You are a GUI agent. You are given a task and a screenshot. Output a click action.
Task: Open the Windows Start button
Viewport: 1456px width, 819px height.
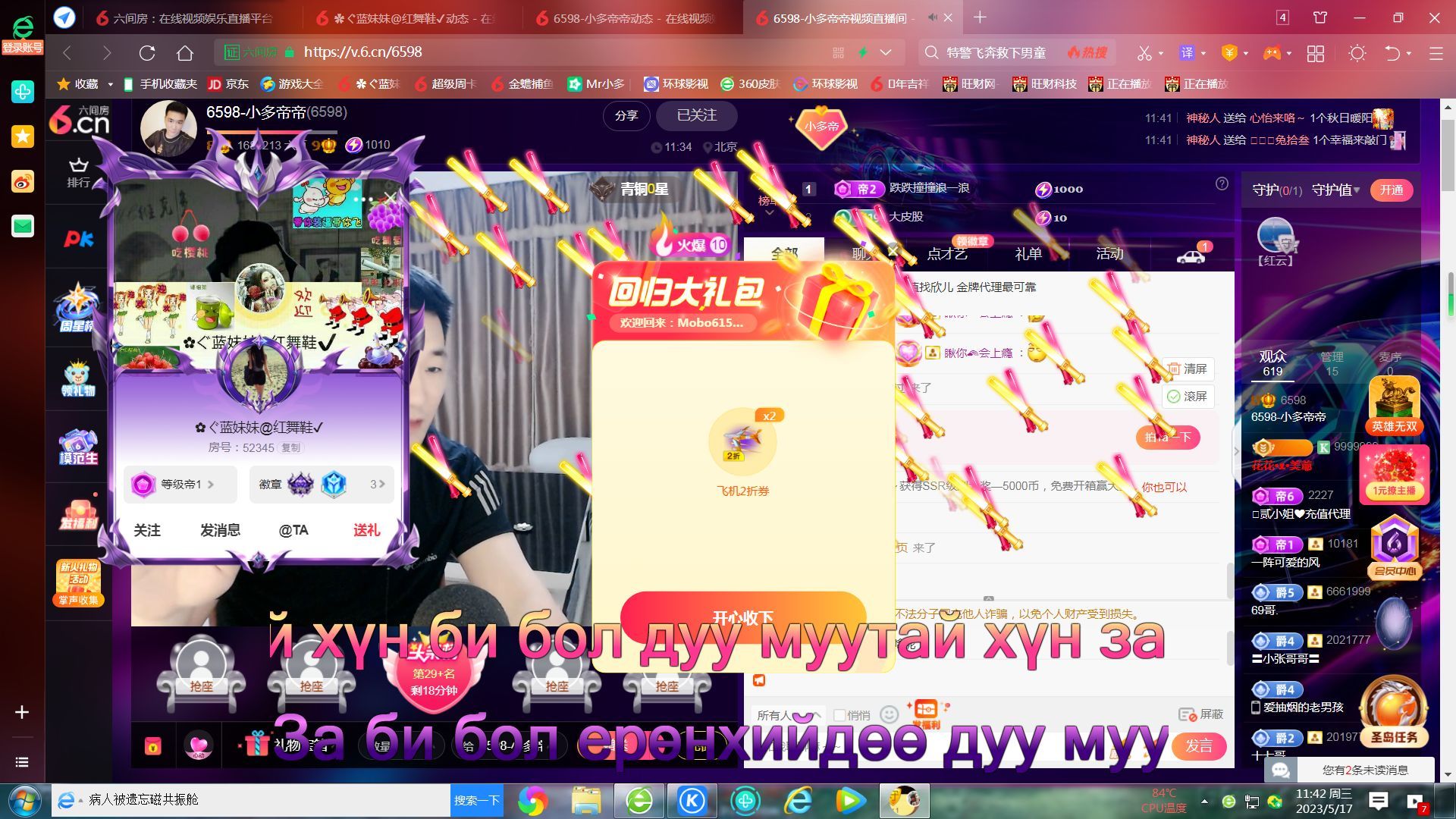[24, 800]
